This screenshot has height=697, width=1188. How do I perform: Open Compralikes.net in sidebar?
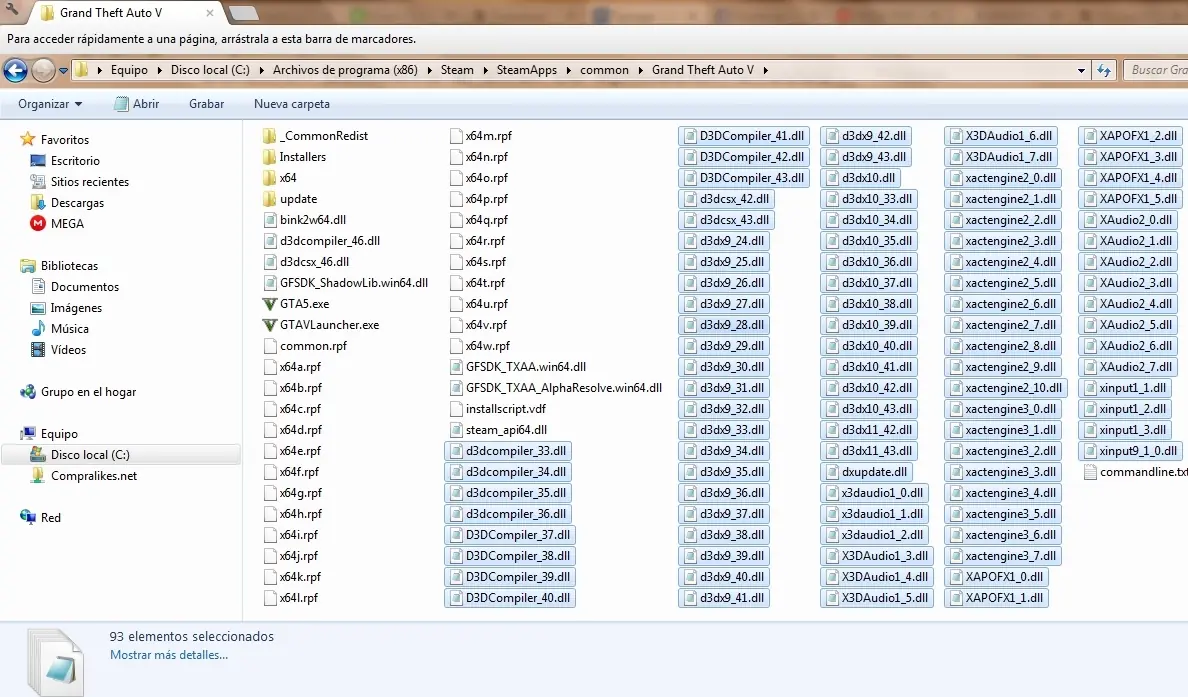[x=94, y=476]
